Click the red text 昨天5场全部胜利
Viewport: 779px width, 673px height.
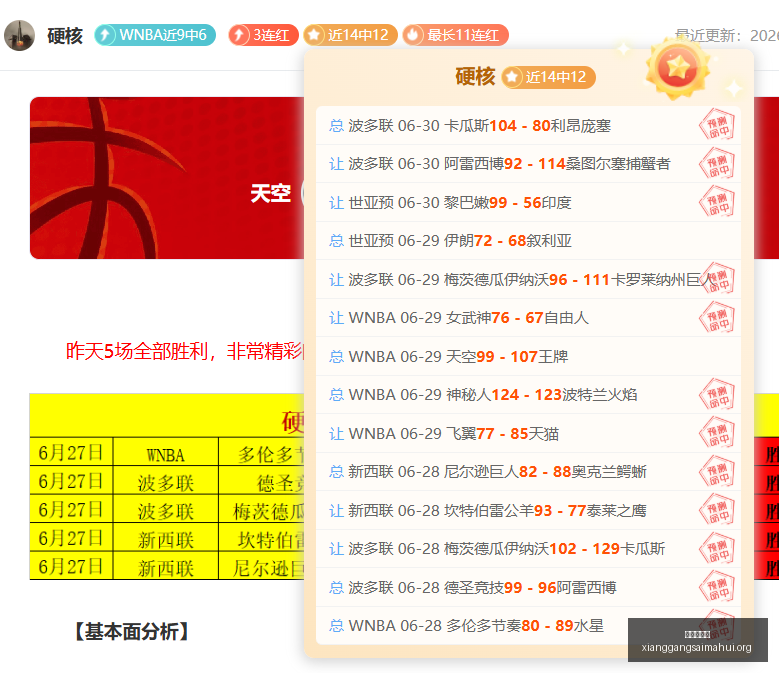(137, 351)
